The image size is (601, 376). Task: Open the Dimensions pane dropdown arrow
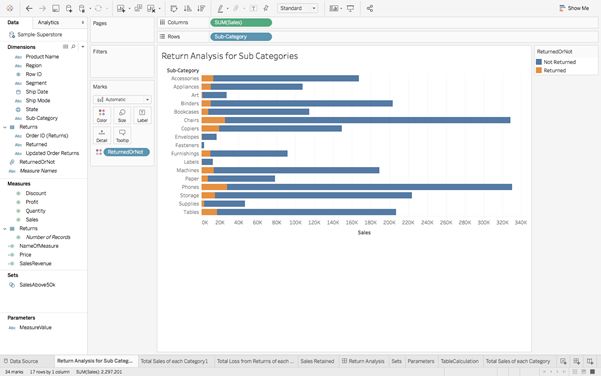pos(83,47)
